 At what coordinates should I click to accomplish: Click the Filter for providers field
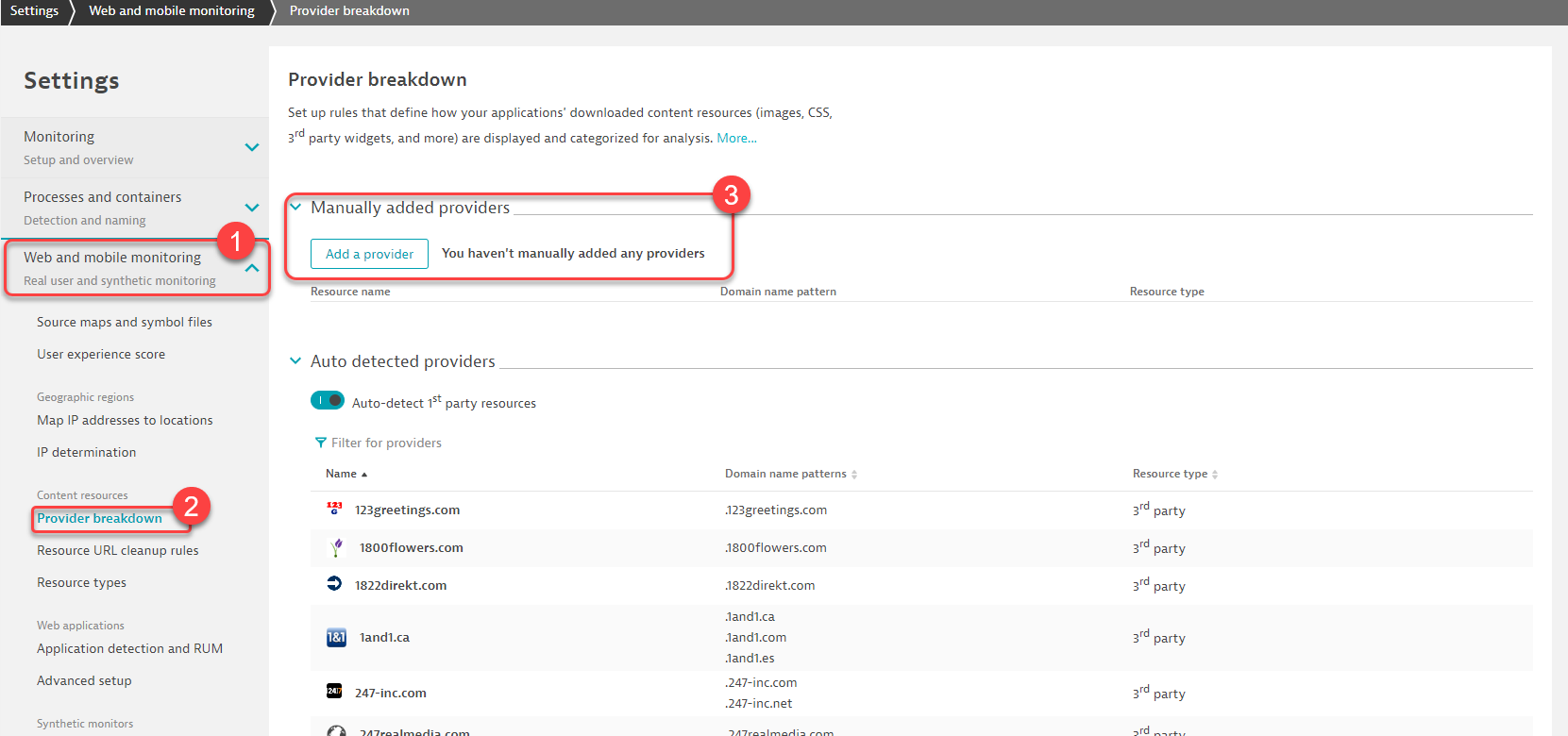pos(386,443)
